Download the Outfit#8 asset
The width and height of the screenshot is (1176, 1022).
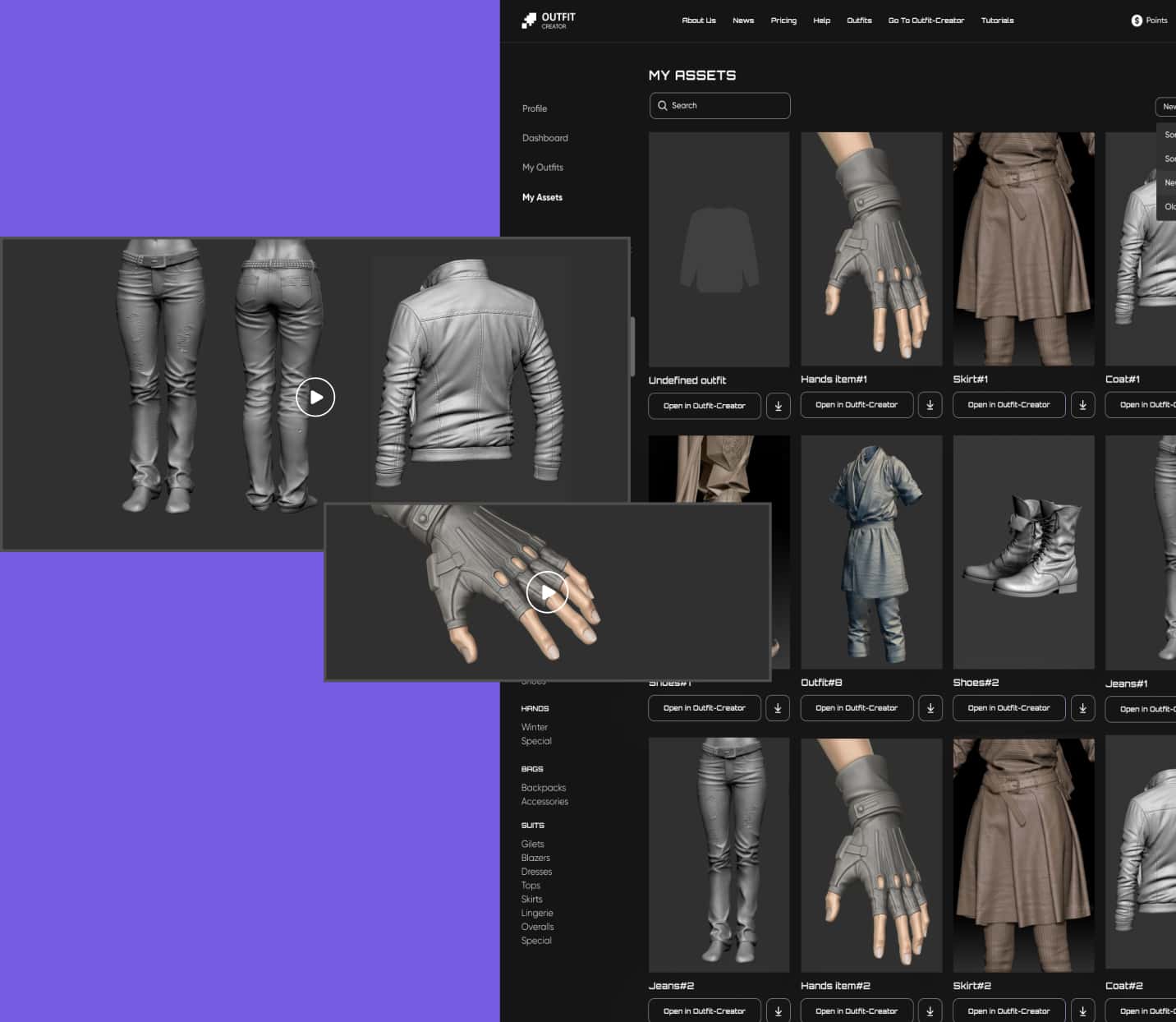point(930,708)
